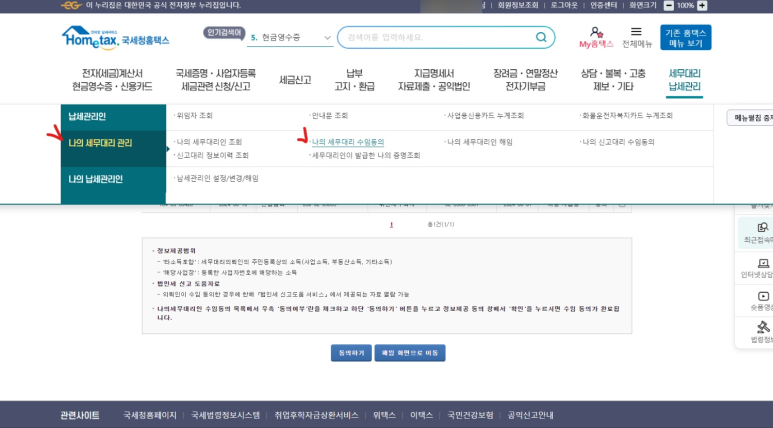Click 회원정보조회 in top bar
The height and width of the screenshot is (428, 773).
[x=518, y=5]
